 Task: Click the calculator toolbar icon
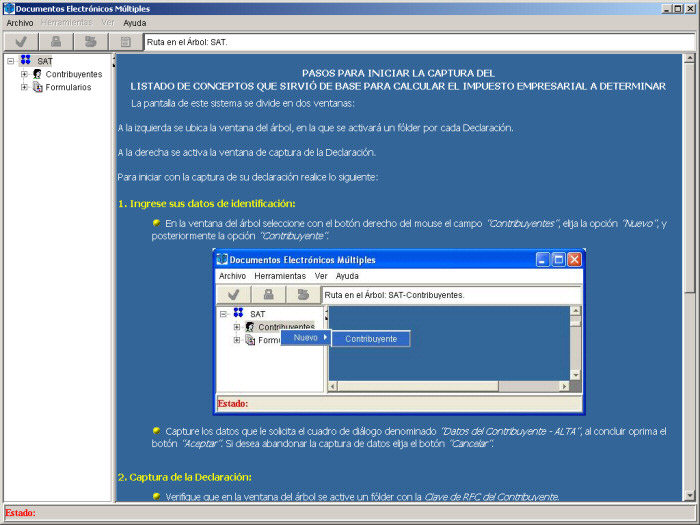126,42
